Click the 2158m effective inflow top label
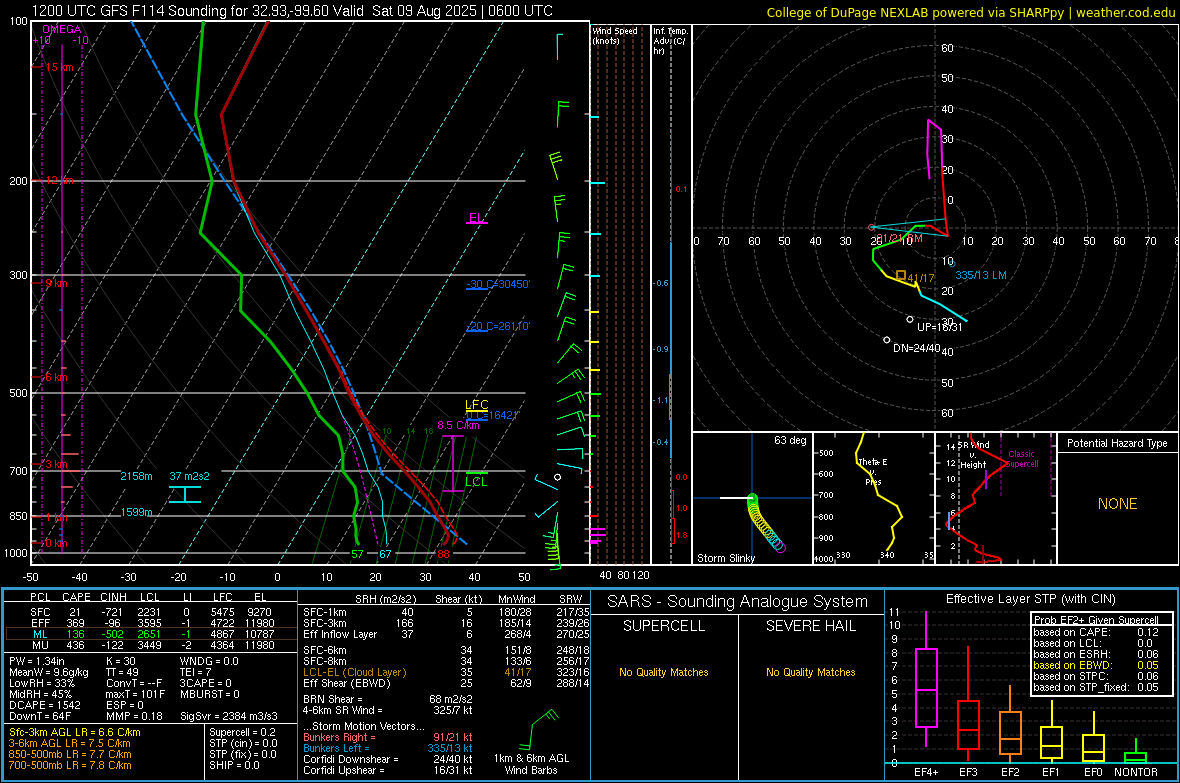The width and height of the screenshot is (1180, 783). (x=136, y=477)
